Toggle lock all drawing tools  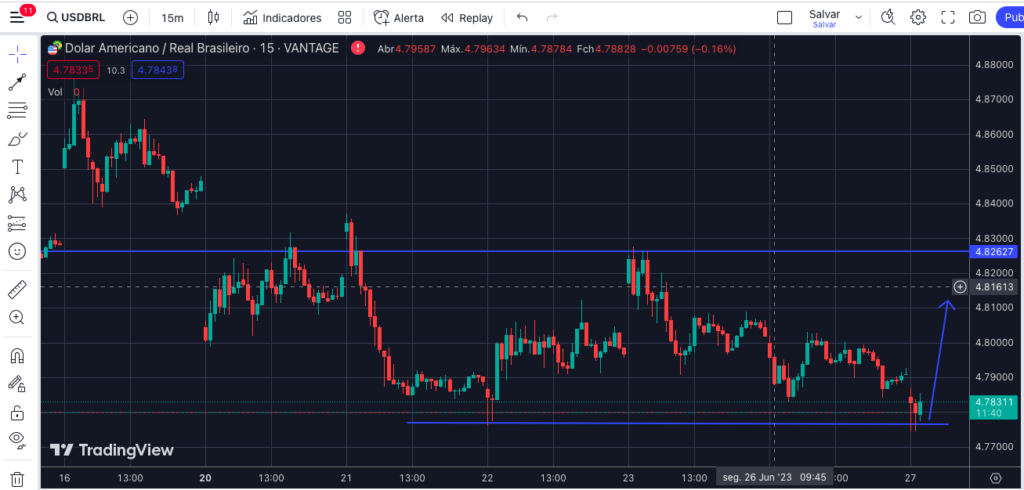[x=16, y=411]
